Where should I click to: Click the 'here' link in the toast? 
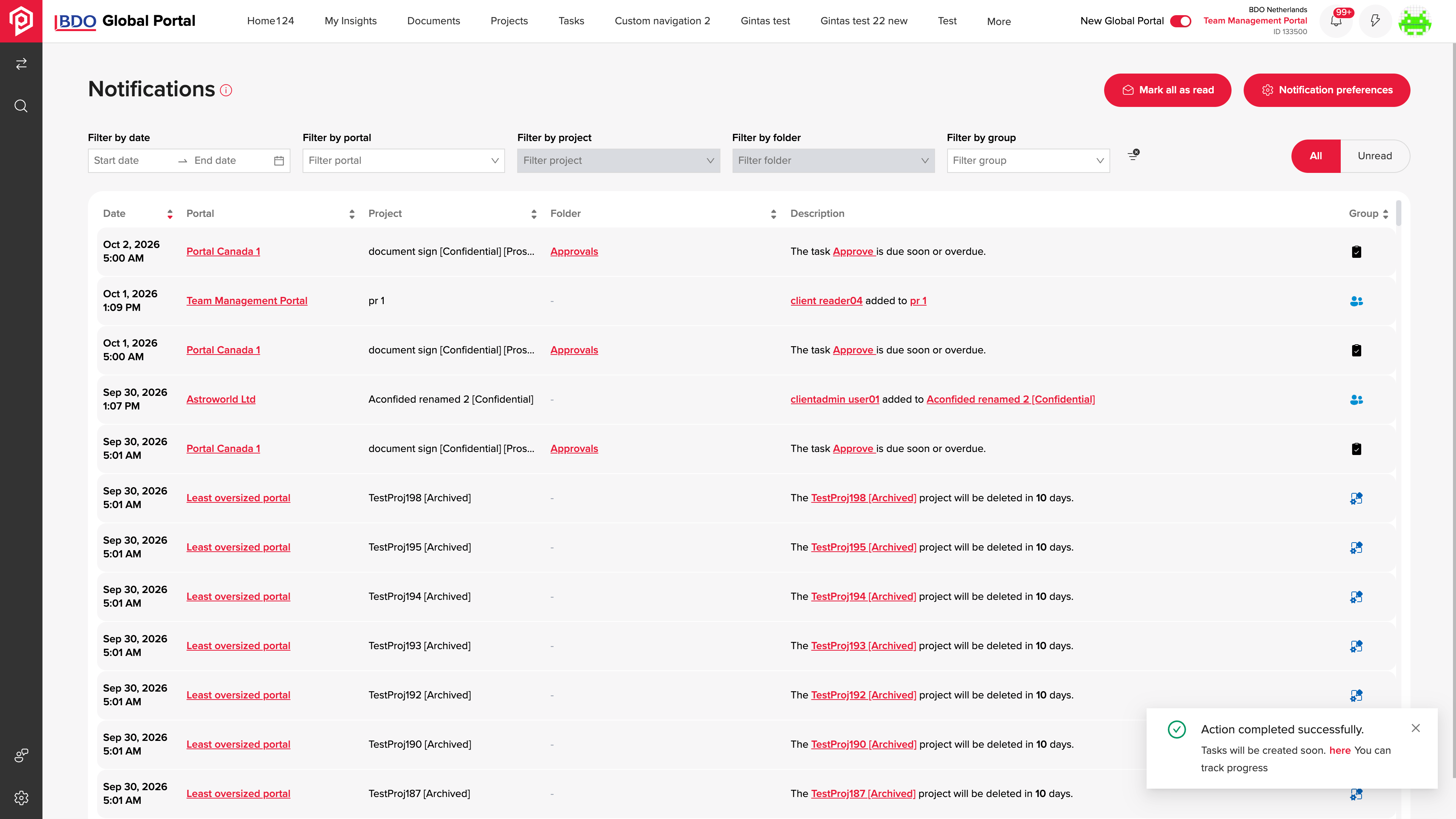point(1340,750)
